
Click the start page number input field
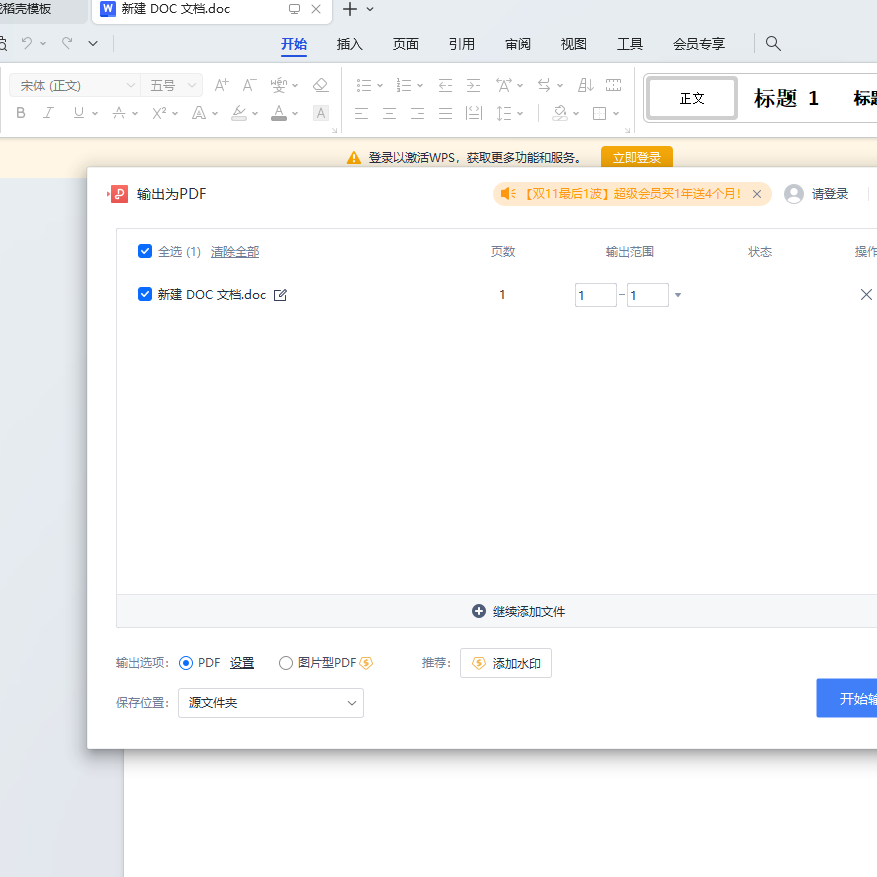595,295
